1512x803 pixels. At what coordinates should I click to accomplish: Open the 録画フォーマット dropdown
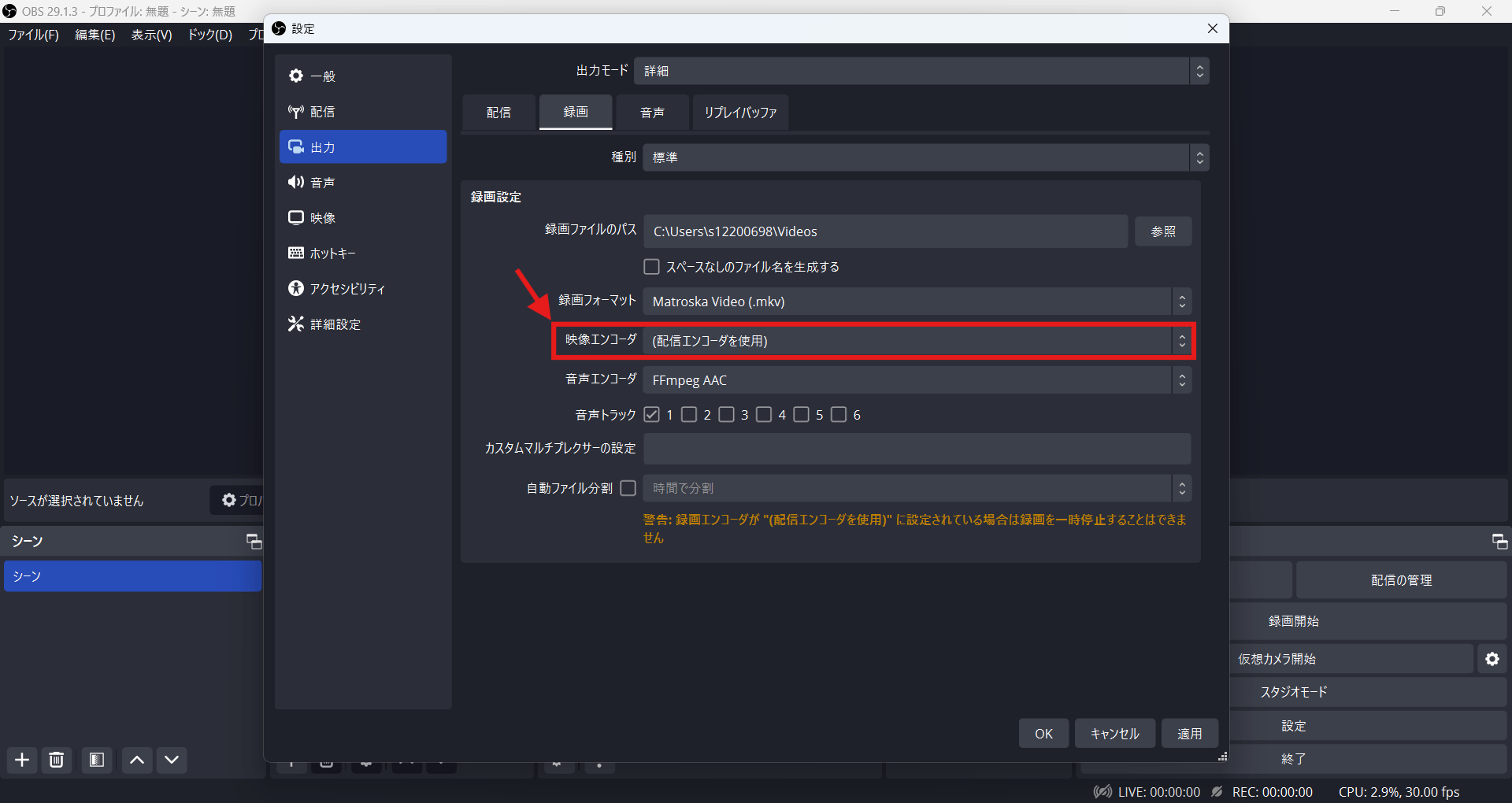pos(917,302)
